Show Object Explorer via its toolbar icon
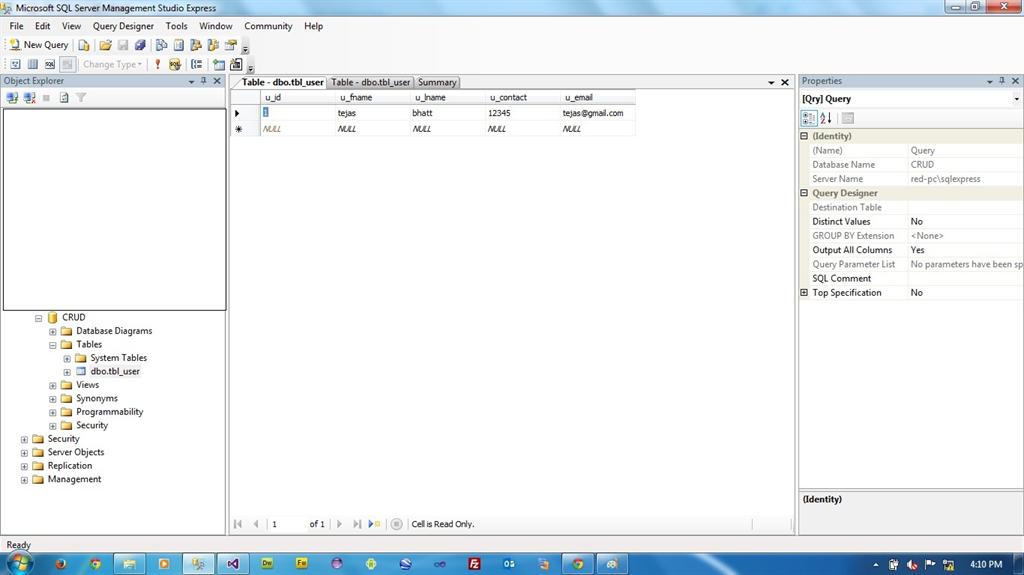The height and width of the screenshot is (575, 1024). [x=195, y=45]
